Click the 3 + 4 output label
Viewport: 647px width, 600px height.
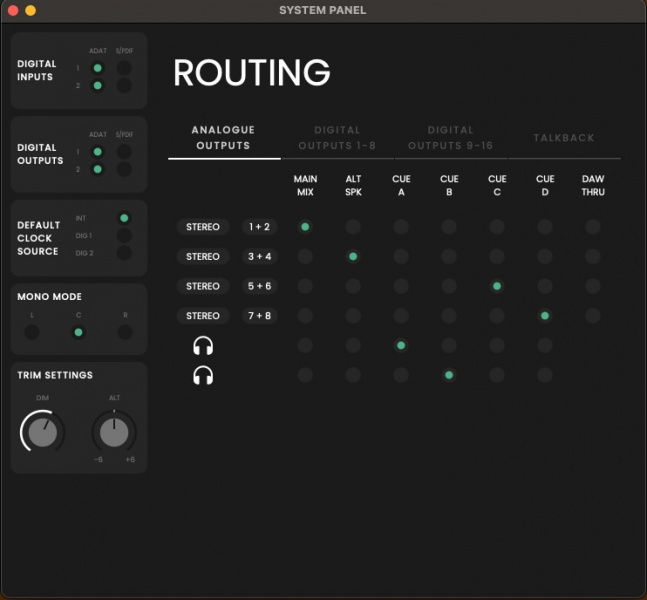260,256
